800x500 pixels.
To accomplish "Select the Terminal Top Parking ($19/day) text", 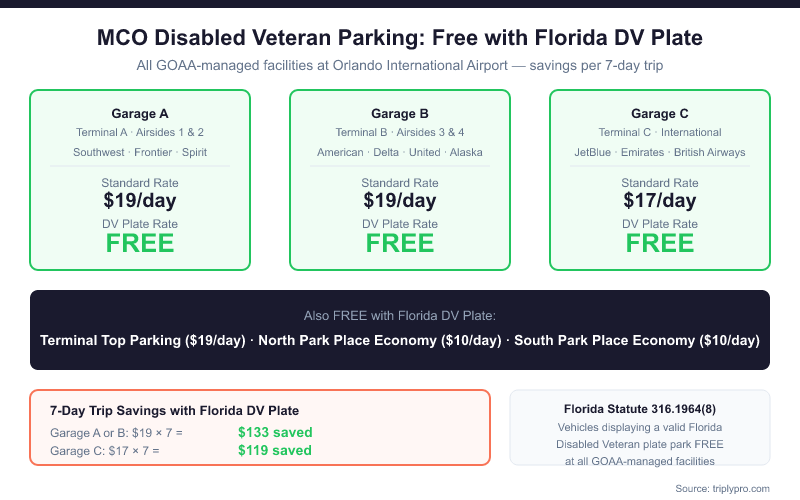I will pyautogui.click(x=143, y=340).
